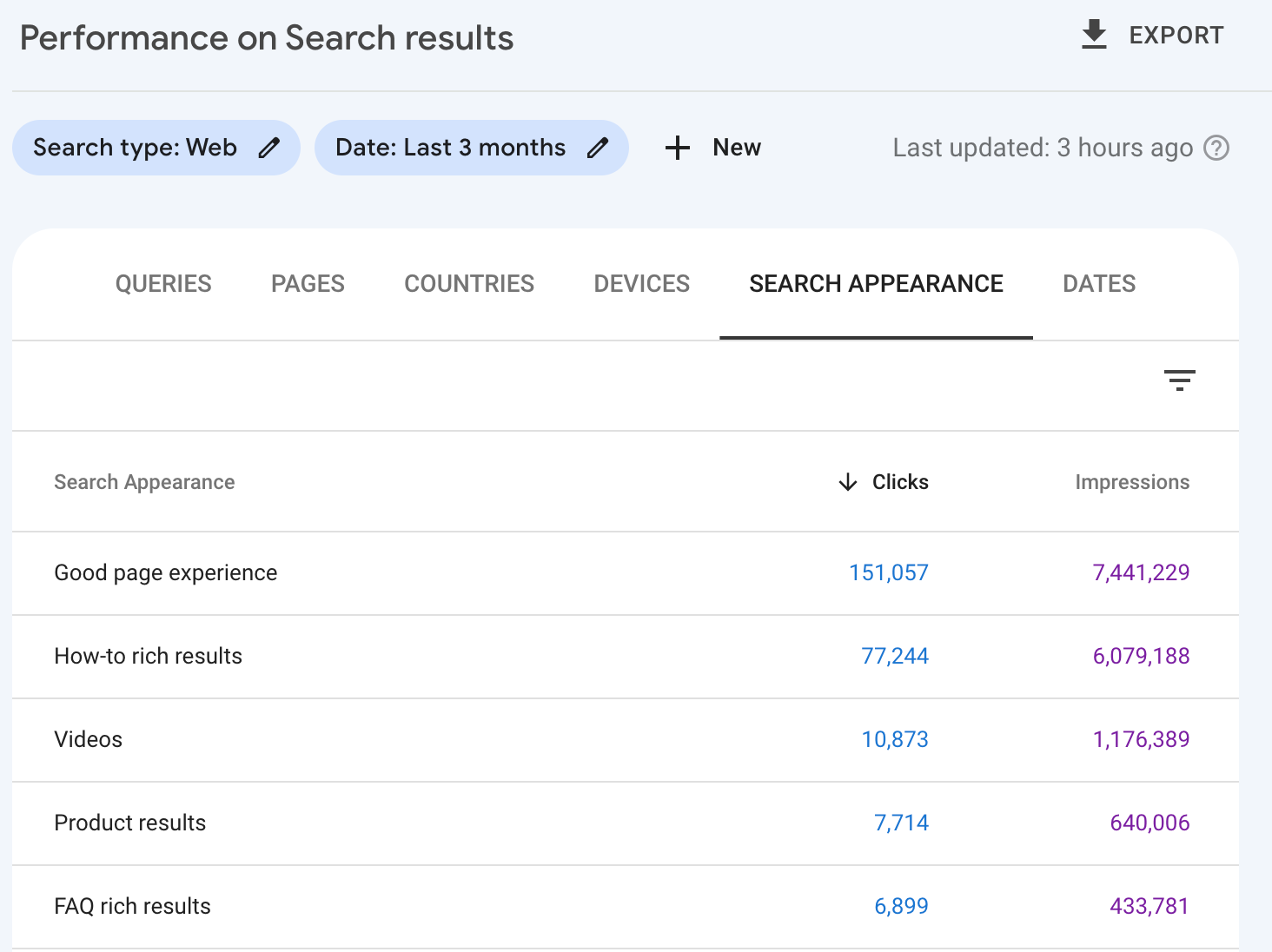Click the sort arrow beside Clicks
The image size is (1272, 952).
pyautogui.click(x=846, y=482)
